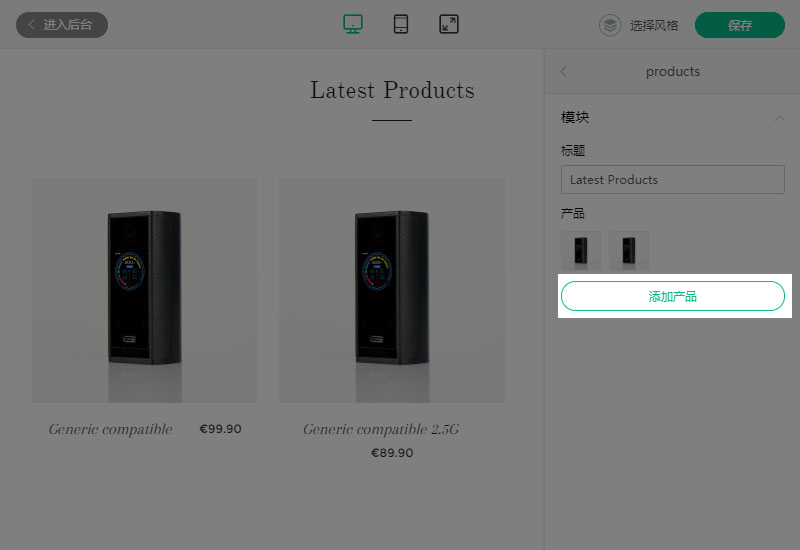Select the second product thumbnail in panel

pyautogui.click(x=629, y=251)
